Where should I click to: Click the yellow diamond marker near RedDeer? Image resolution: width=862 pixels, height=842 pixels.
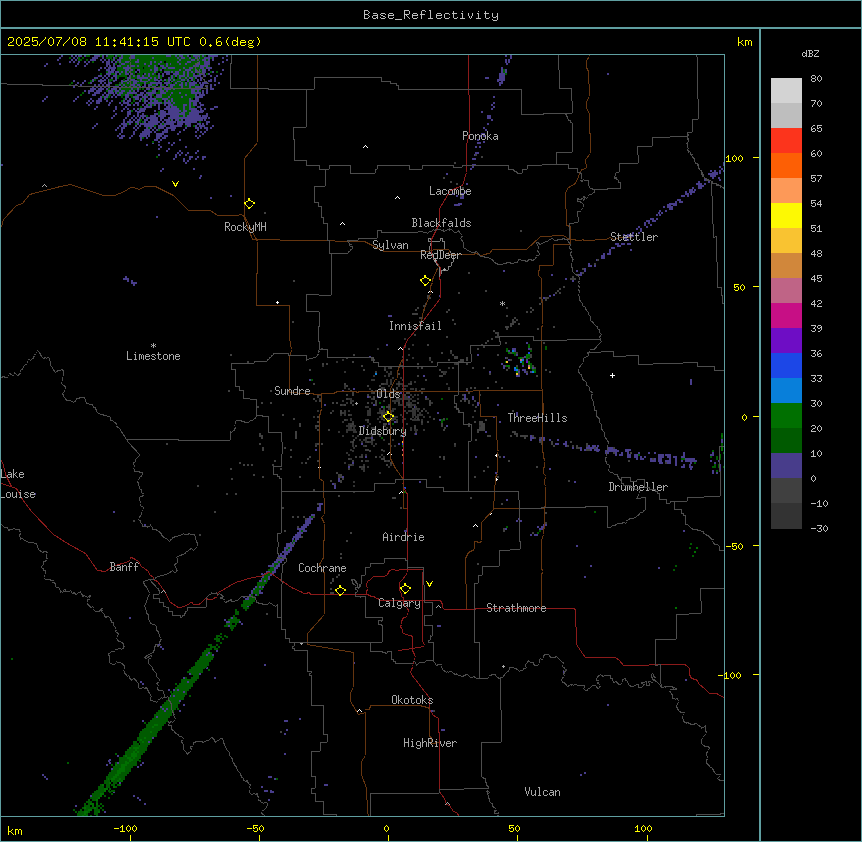tap(426, 281)
